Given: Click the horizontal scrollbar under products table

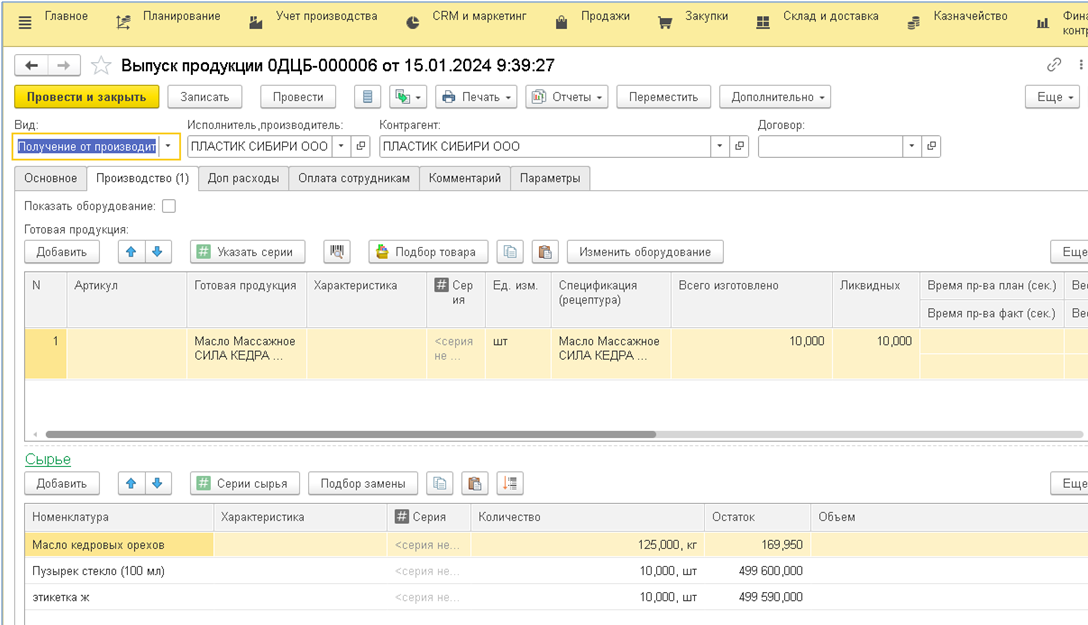Looking at the screenshot, I should point(350,435).
